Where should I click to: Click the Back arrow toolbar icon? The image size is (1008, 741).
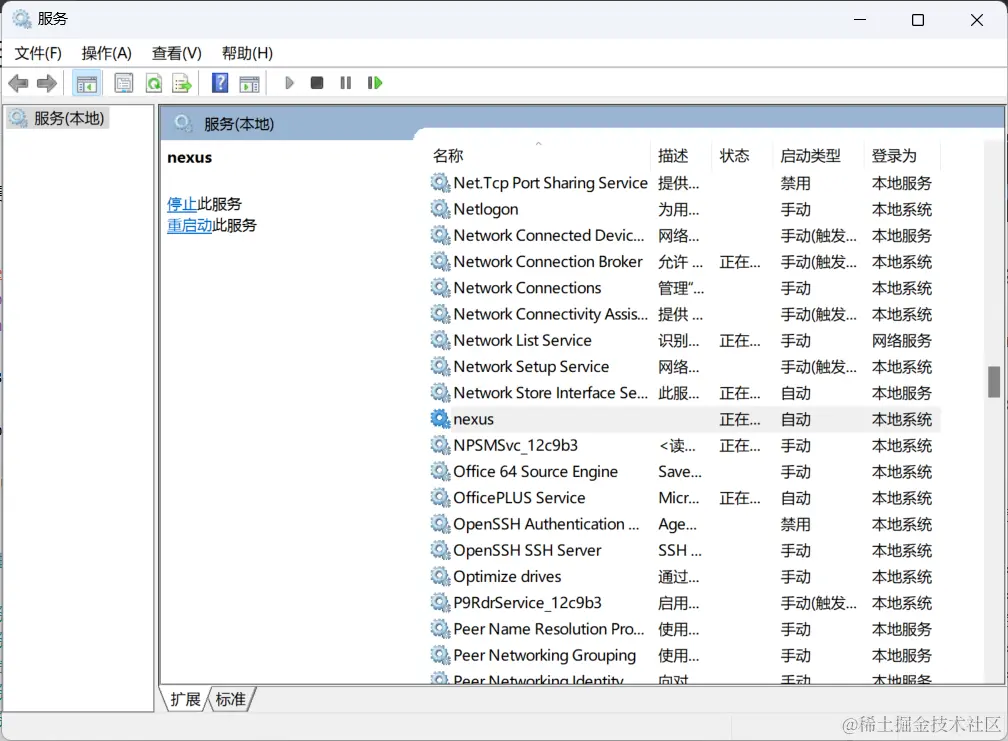pyautogui.click(x=18, y=83)
